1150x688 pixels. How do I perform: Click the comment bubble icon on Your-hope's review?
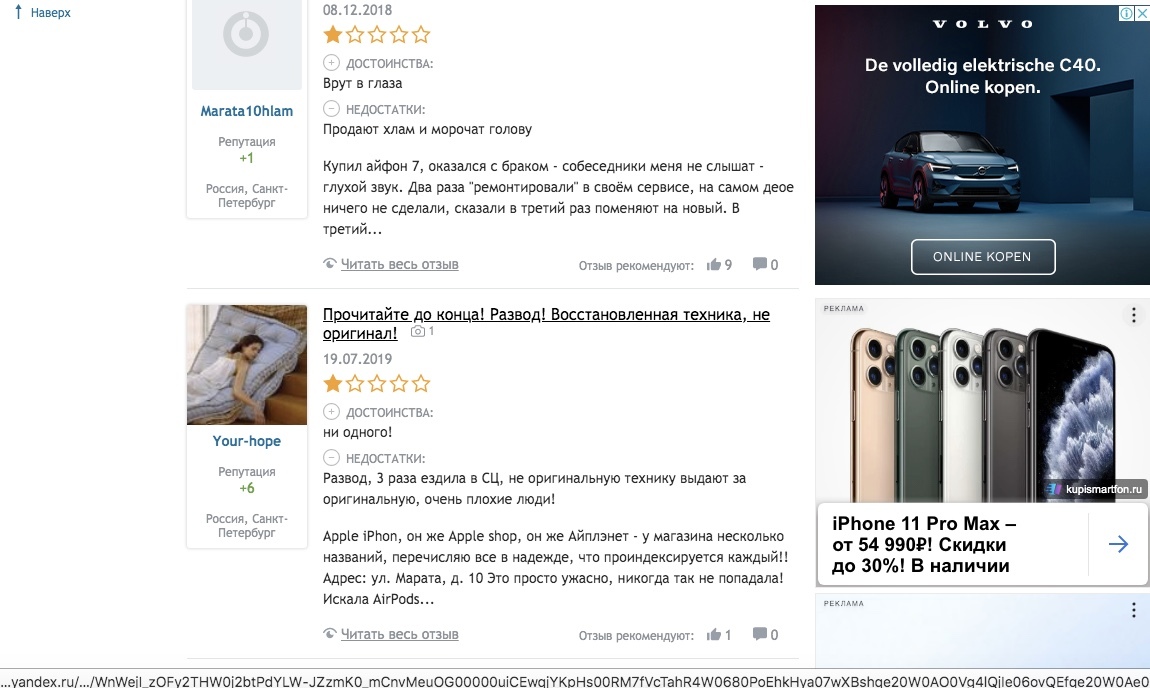[760, 634]
